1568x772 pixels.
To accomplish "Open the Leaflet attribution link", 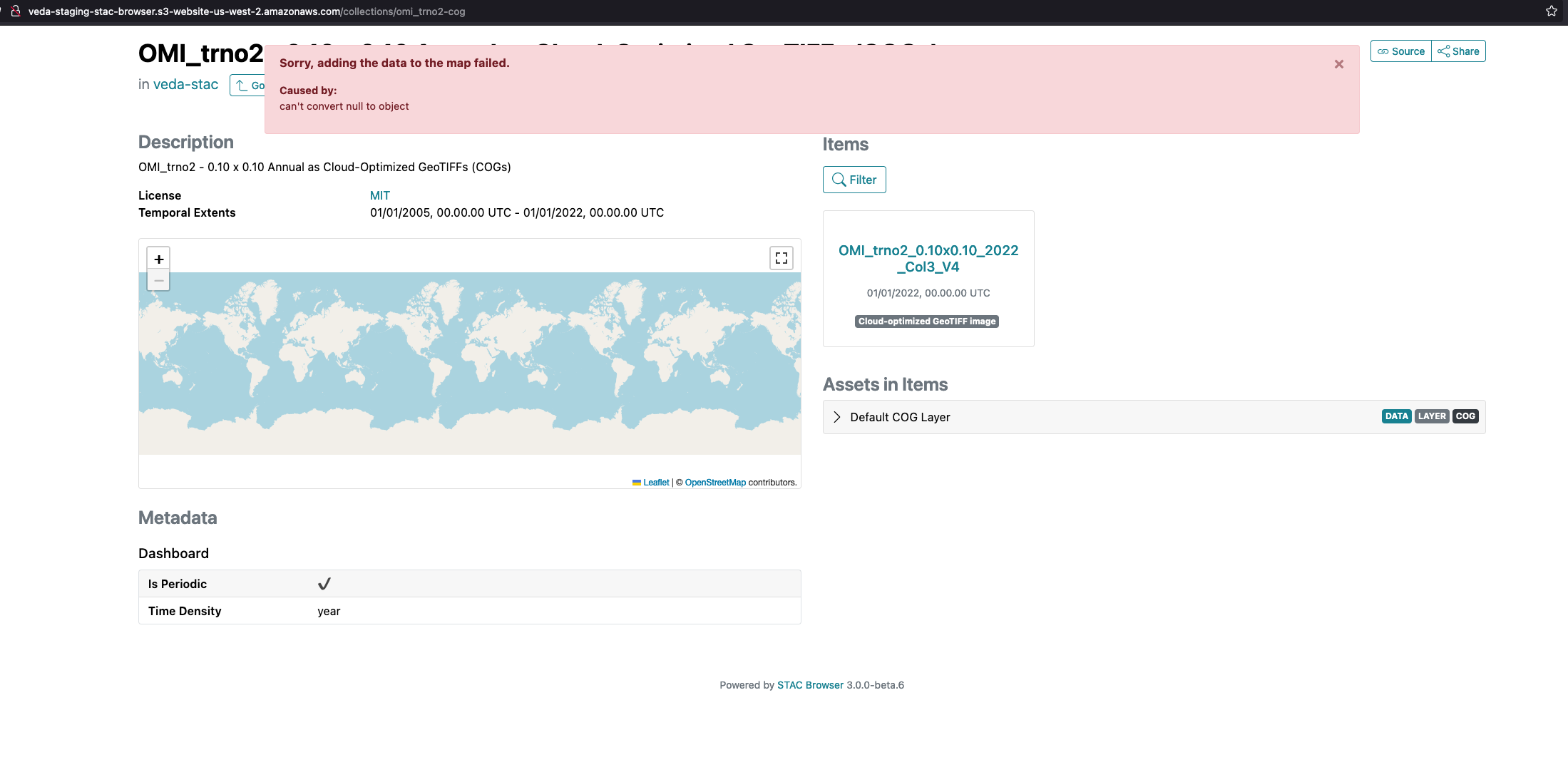I will click(656, 482).
